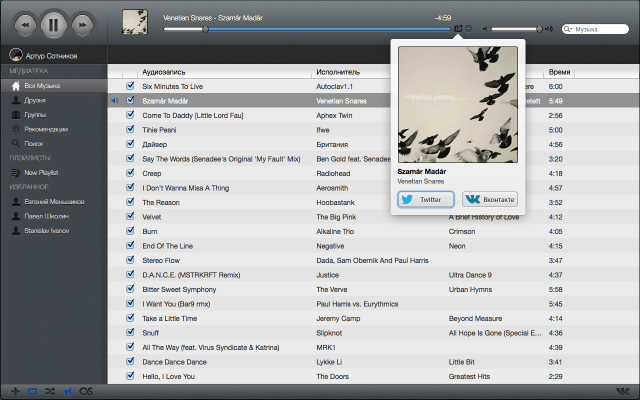Click the icon beside Рекомендации

point(16,129)
